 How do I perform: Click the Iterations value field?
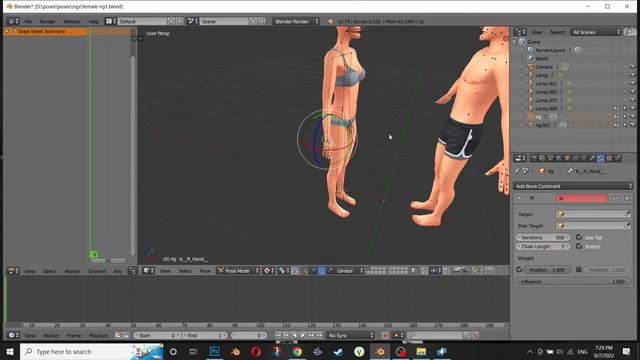click(543, 237)
